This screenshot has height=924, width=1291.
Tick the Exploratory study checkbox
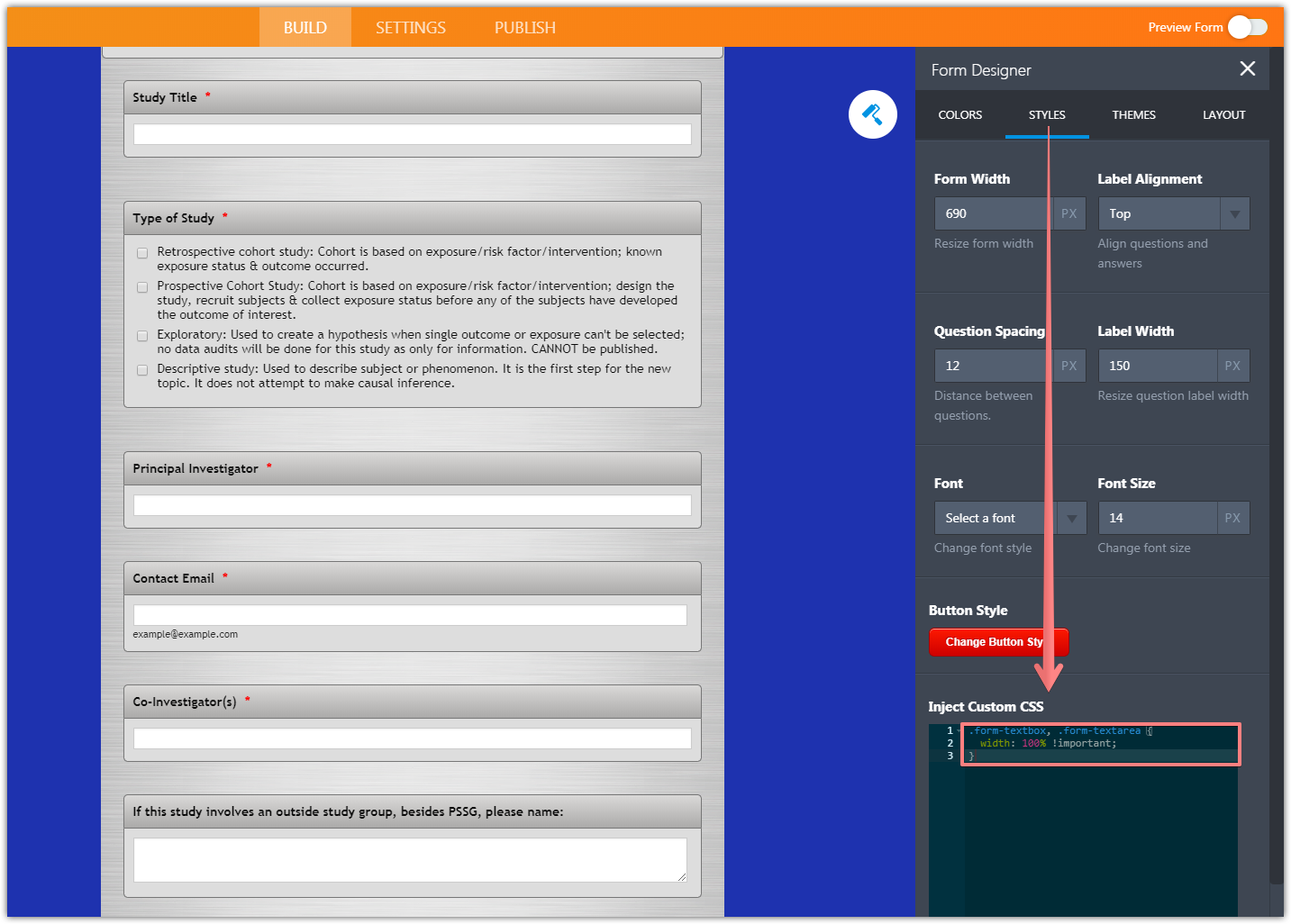[142, 336]
